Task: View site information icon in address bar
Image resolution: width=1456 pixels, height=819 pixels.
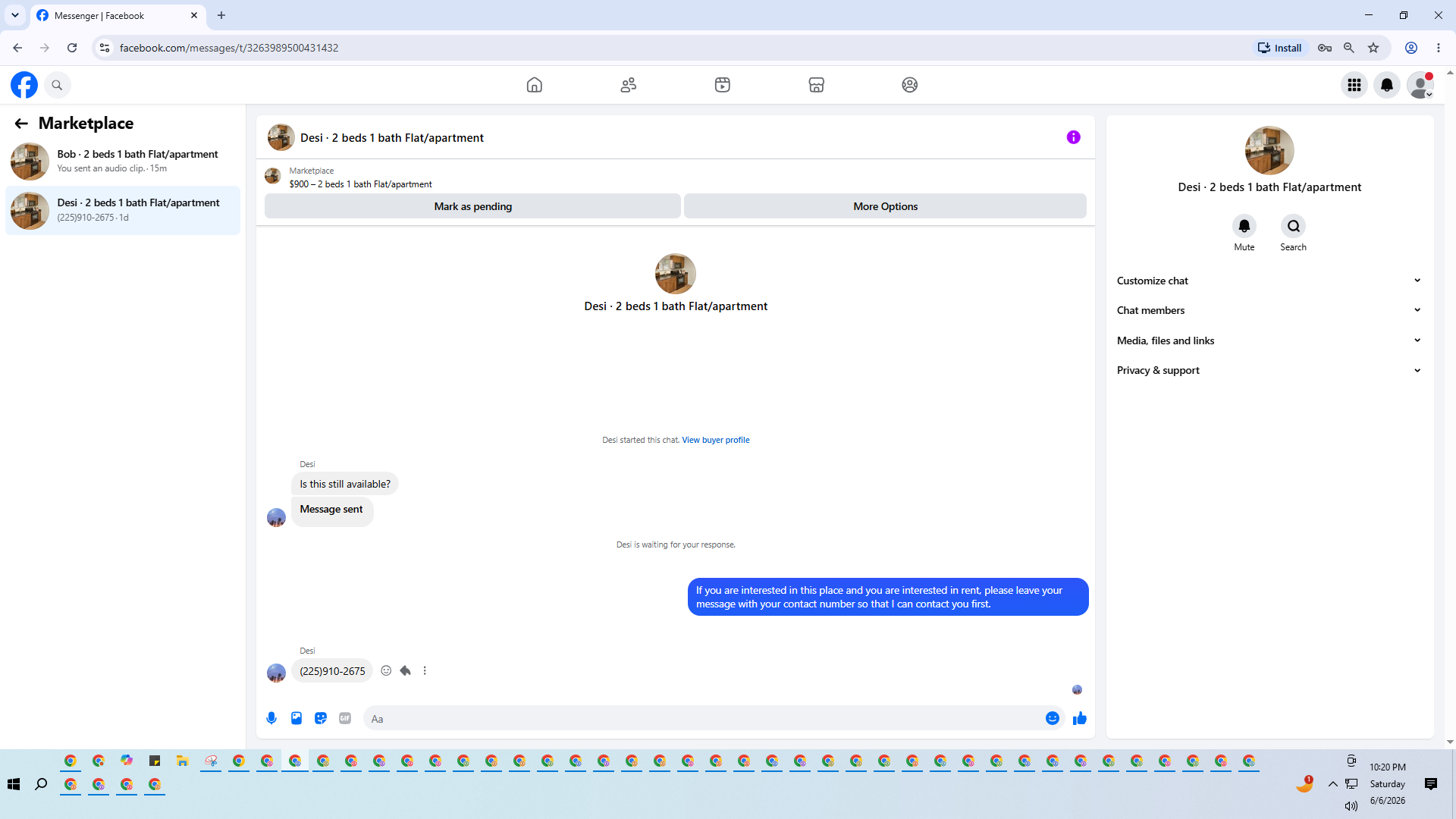Action: tap(105, 48)
